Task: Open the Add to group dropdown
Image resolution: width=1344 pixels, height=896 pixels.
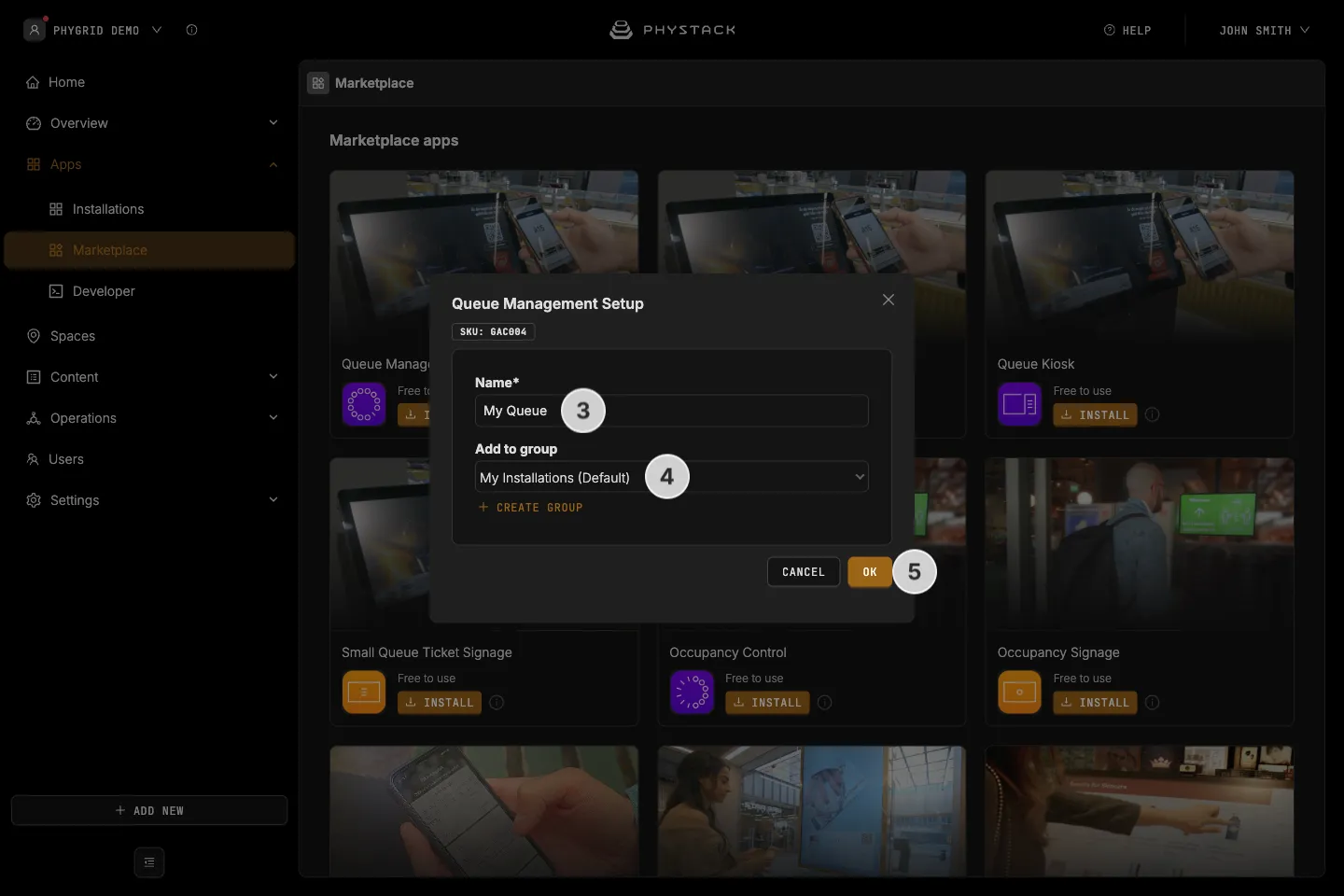Action: coord(672,477)
